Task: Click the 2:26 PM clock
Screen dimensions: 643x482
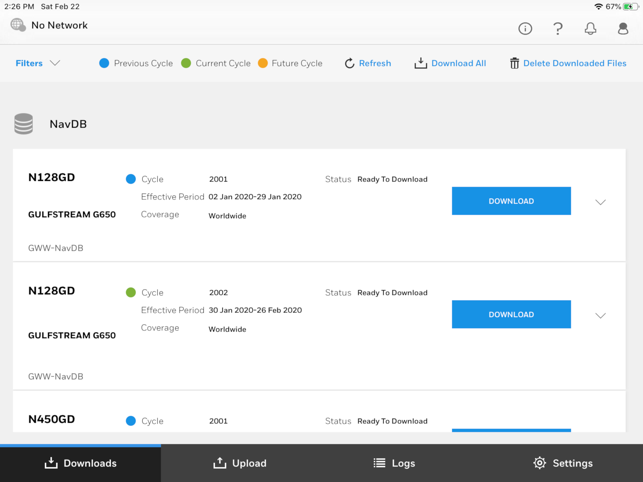Action: [19, 7]
